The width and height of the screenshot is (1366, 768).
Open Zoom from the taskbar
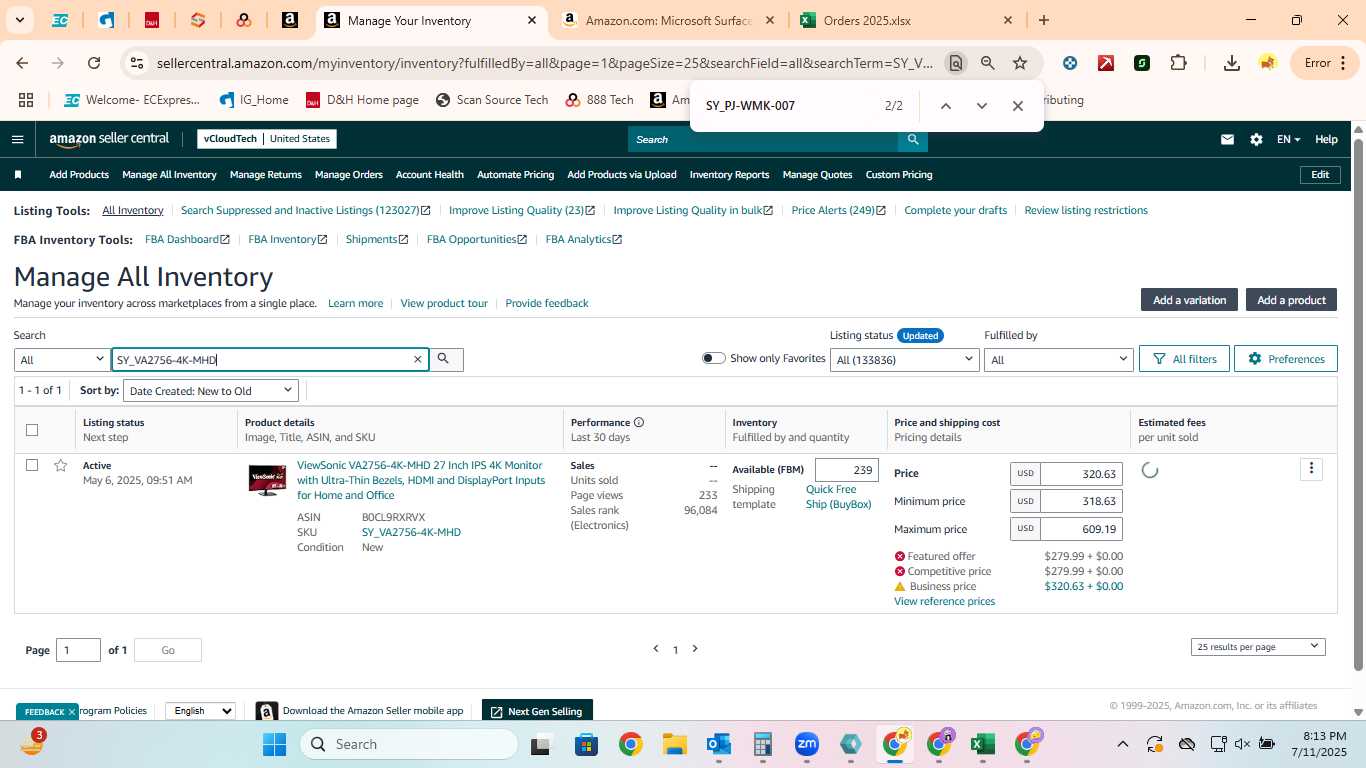click(806, 744)
